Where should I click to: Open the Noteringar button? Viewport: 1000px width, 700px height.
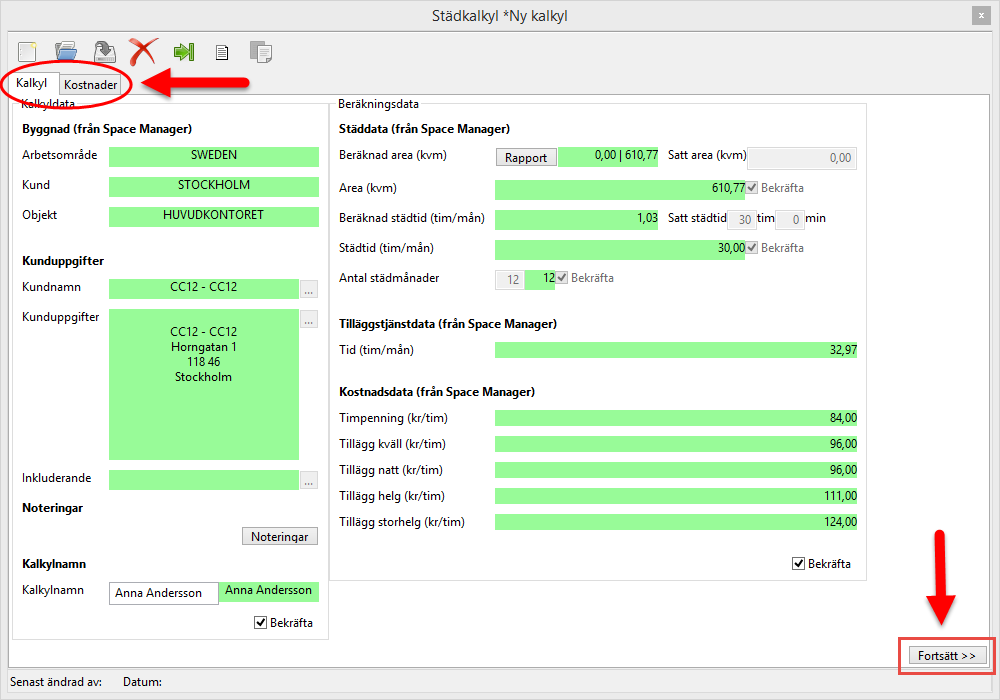coord(280,537)
